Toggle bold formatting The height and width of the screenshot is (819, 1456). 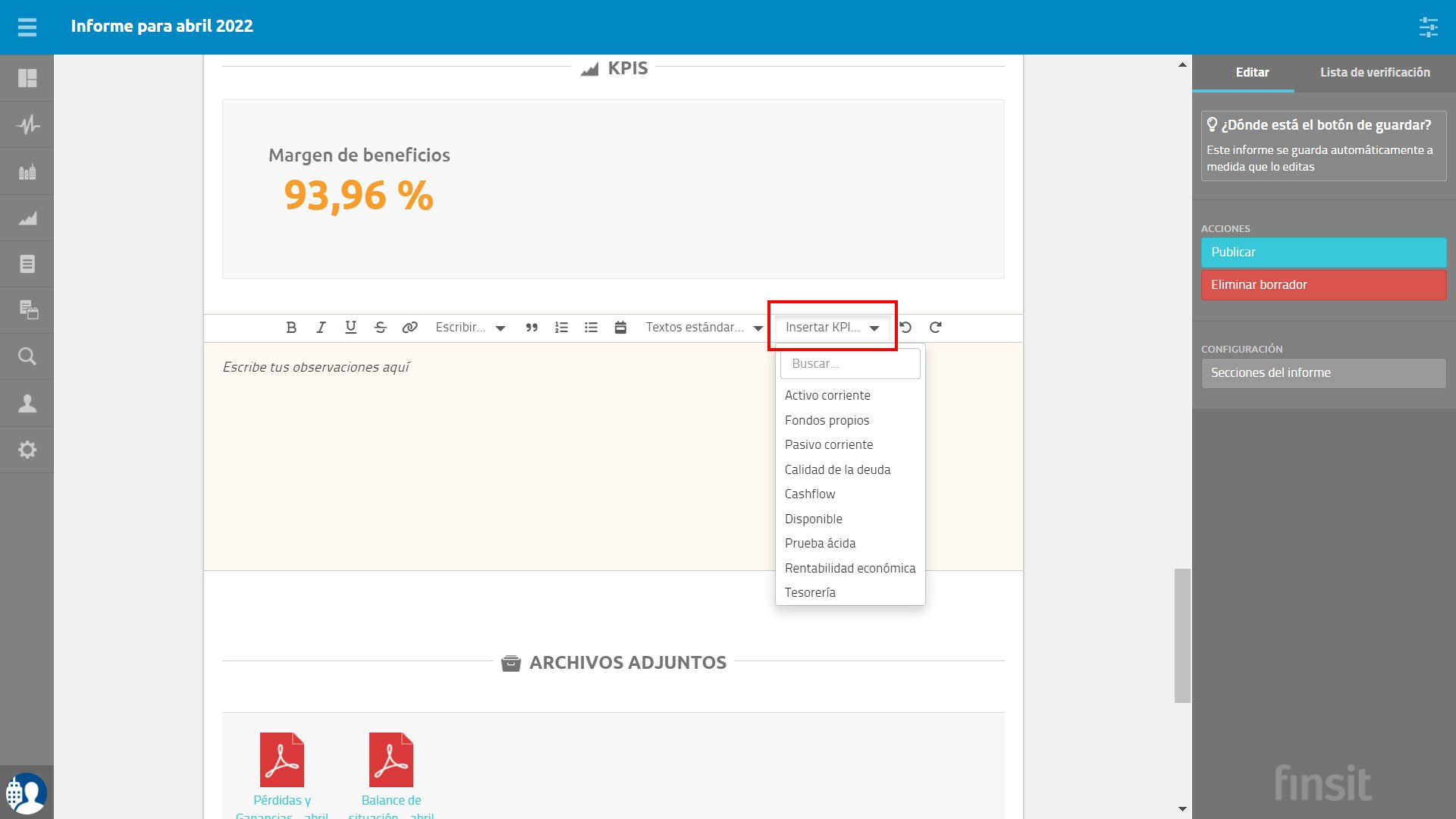[x=291, y=328]
